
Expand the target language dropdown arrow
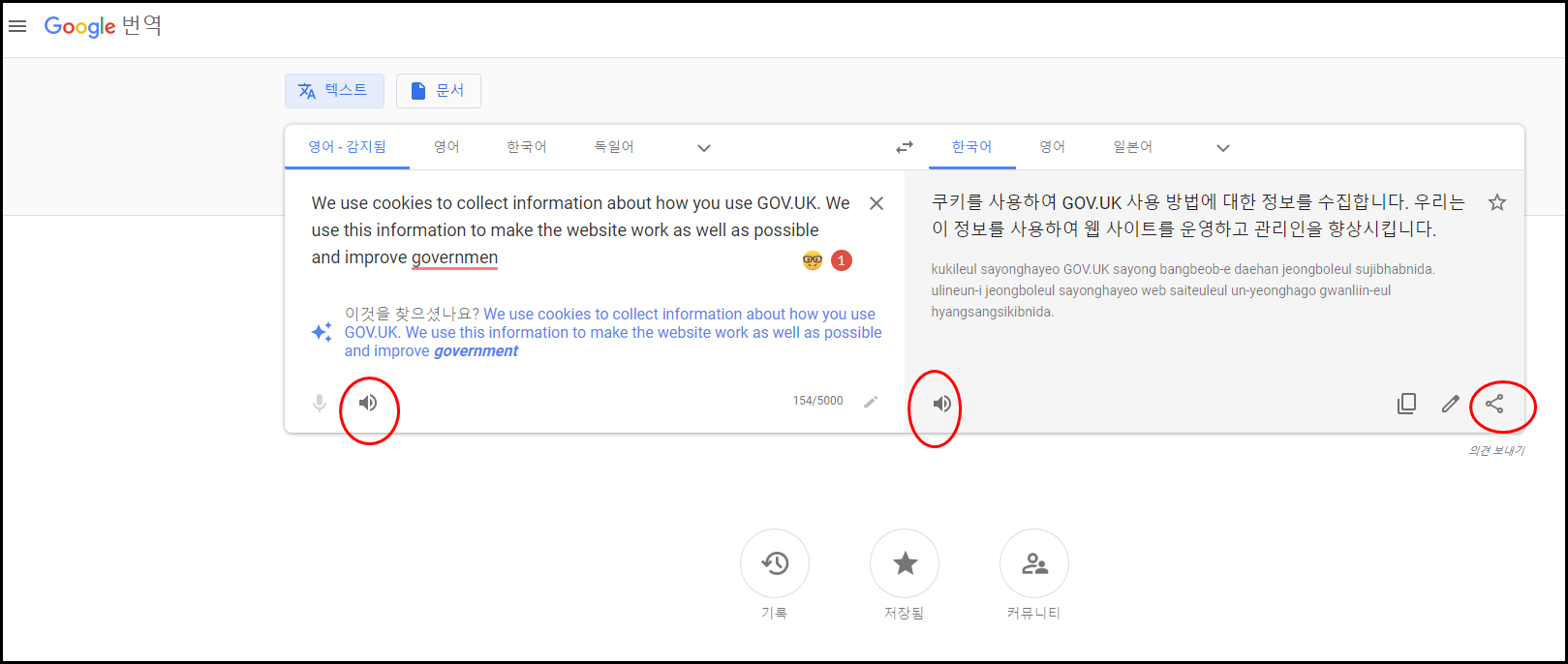pyautogui.click(x=1223, y=148)
